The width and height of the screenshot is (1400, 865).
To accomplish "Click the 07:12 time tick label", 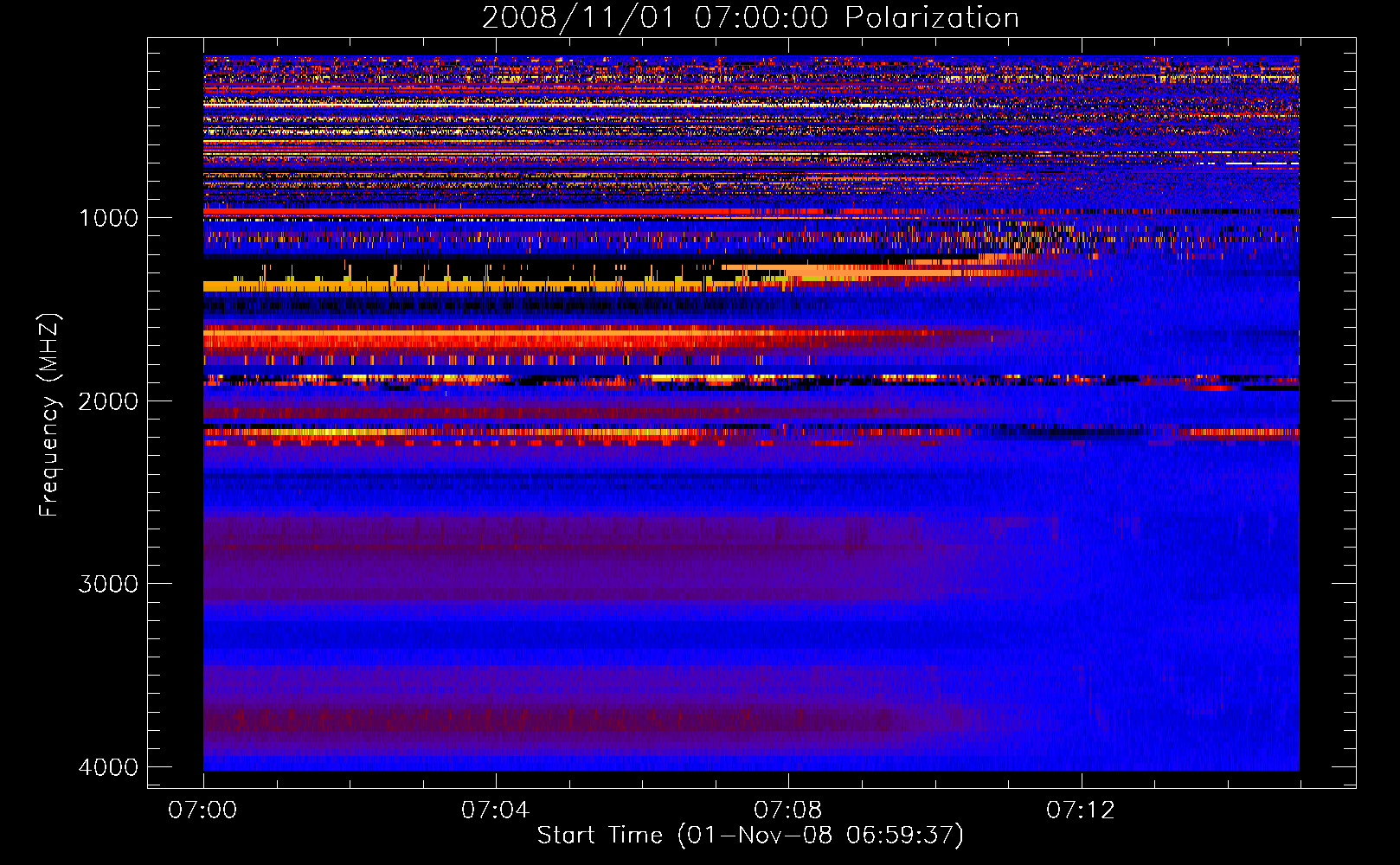I will coord(1081,810).
